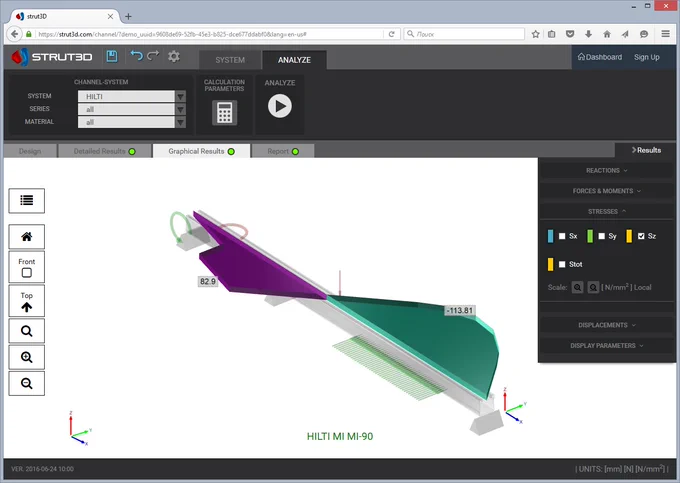Screen dimensions: 680x483
Task: Open the SYSTEM dropdown showing HILTI
Action: click(132, 96)
